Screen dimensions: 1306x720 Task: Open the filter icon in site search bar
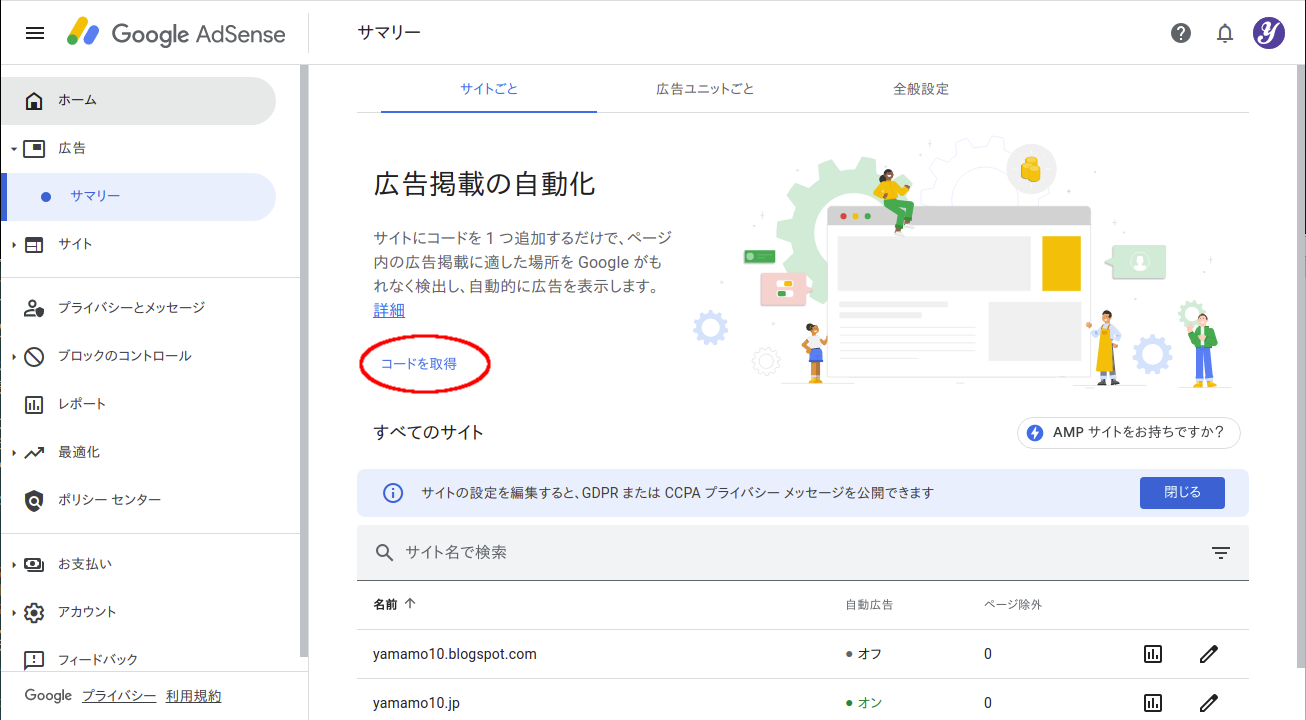[1221, 552]
